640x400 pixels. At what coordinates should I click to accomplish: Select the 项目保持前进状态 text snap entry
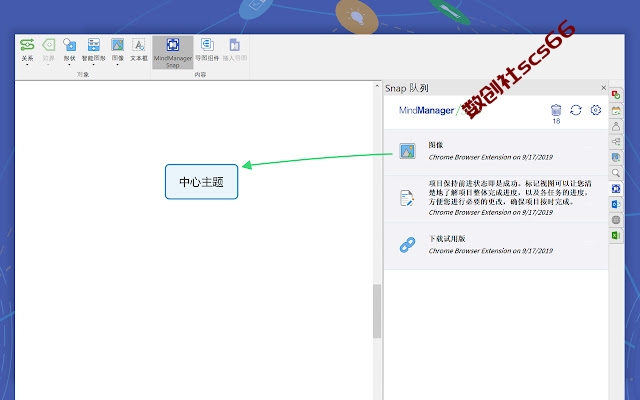496,198
